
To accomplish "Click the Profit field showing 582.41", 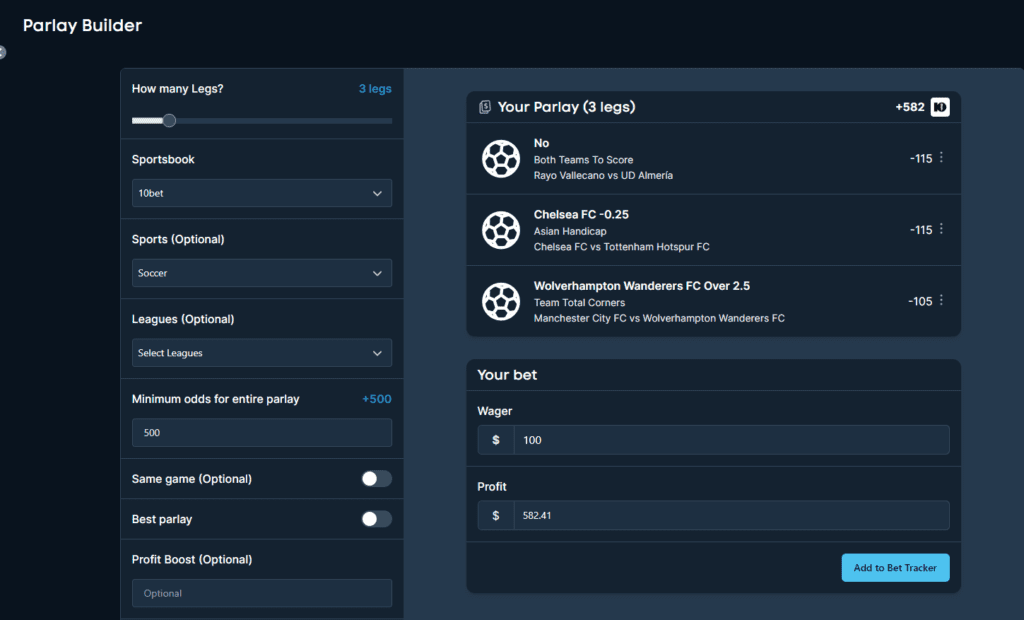I will (731, 515).
